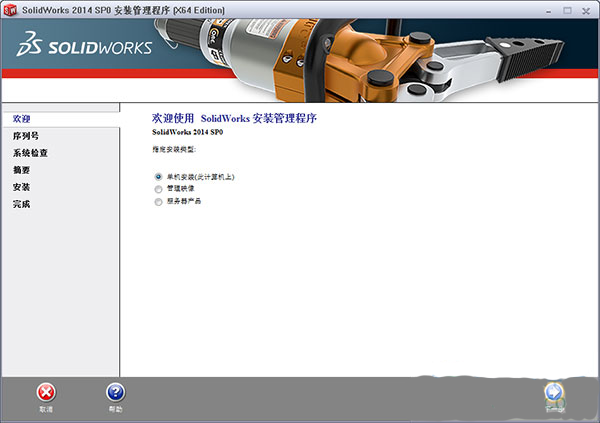Click the 指定安装类型 label

(x=174, y=149)
